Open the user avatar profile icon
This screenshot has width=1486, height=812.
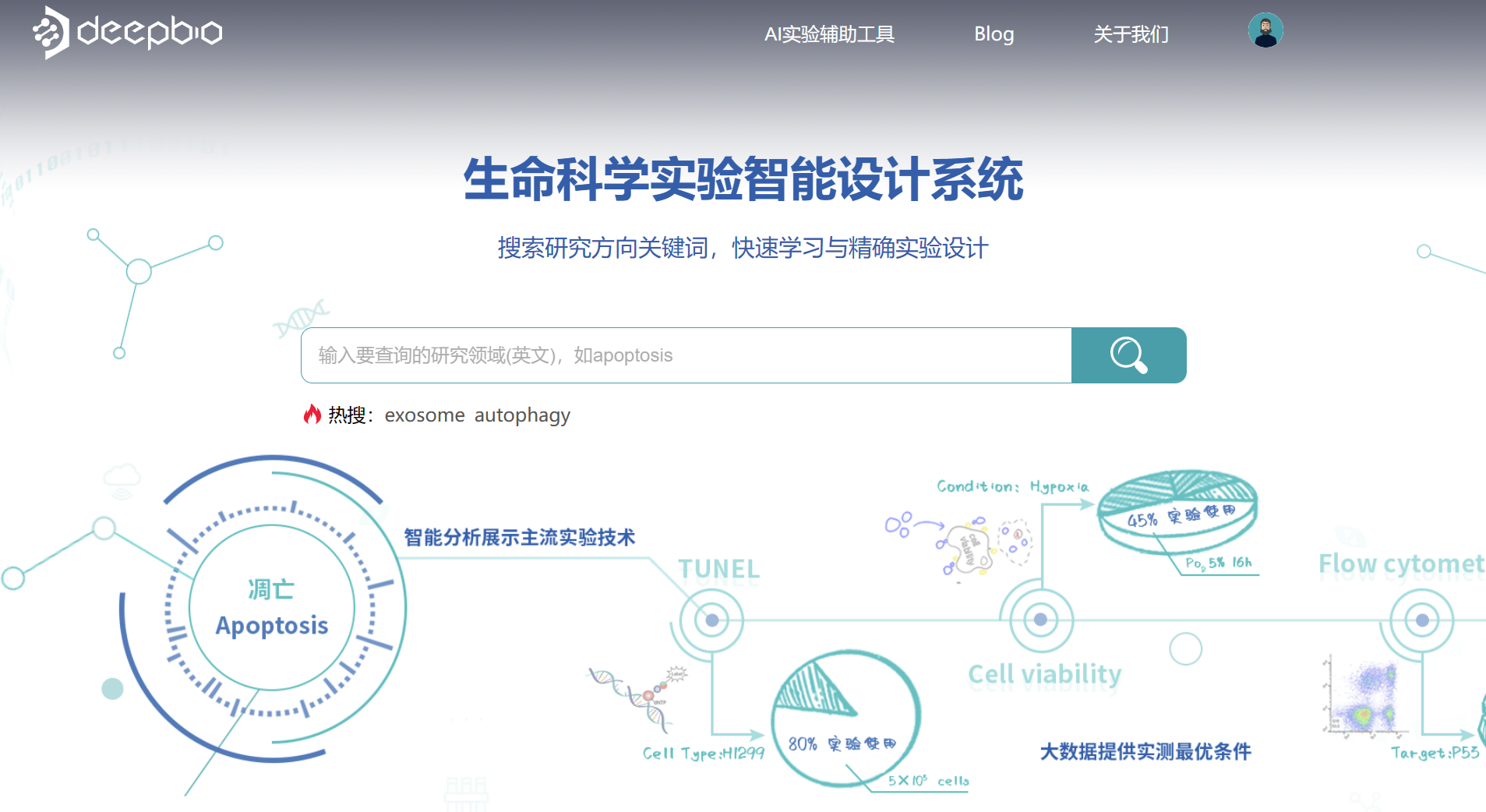coord(1265,30)
